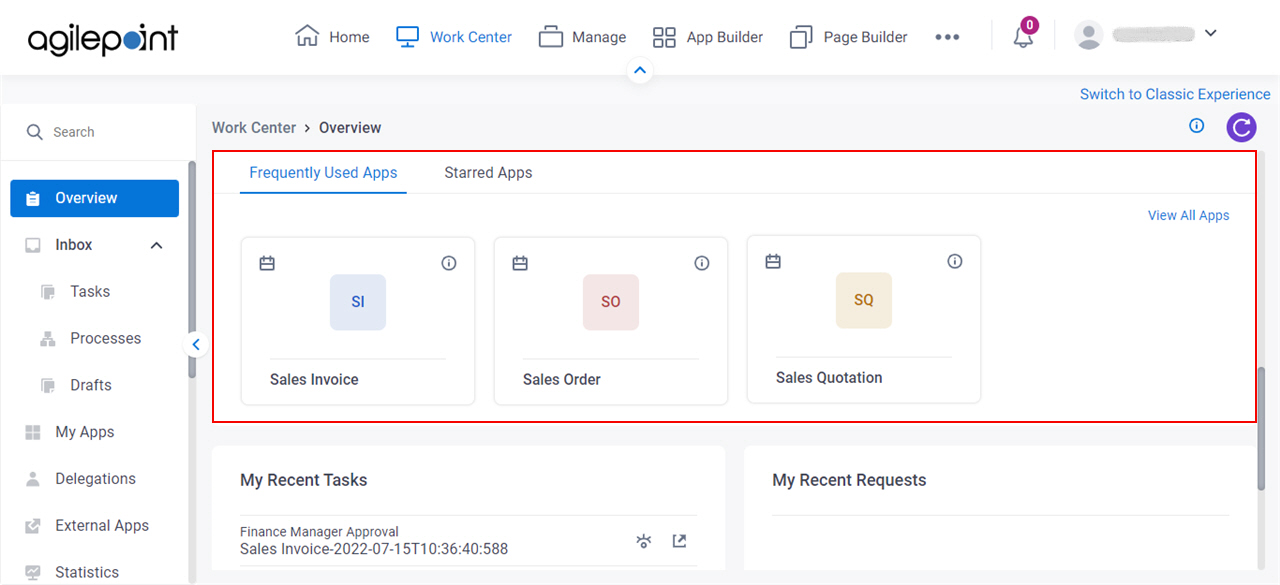Click the AgilePoint logo
The height and width of the screenshot is (585, 1280).
click(102, 38)
